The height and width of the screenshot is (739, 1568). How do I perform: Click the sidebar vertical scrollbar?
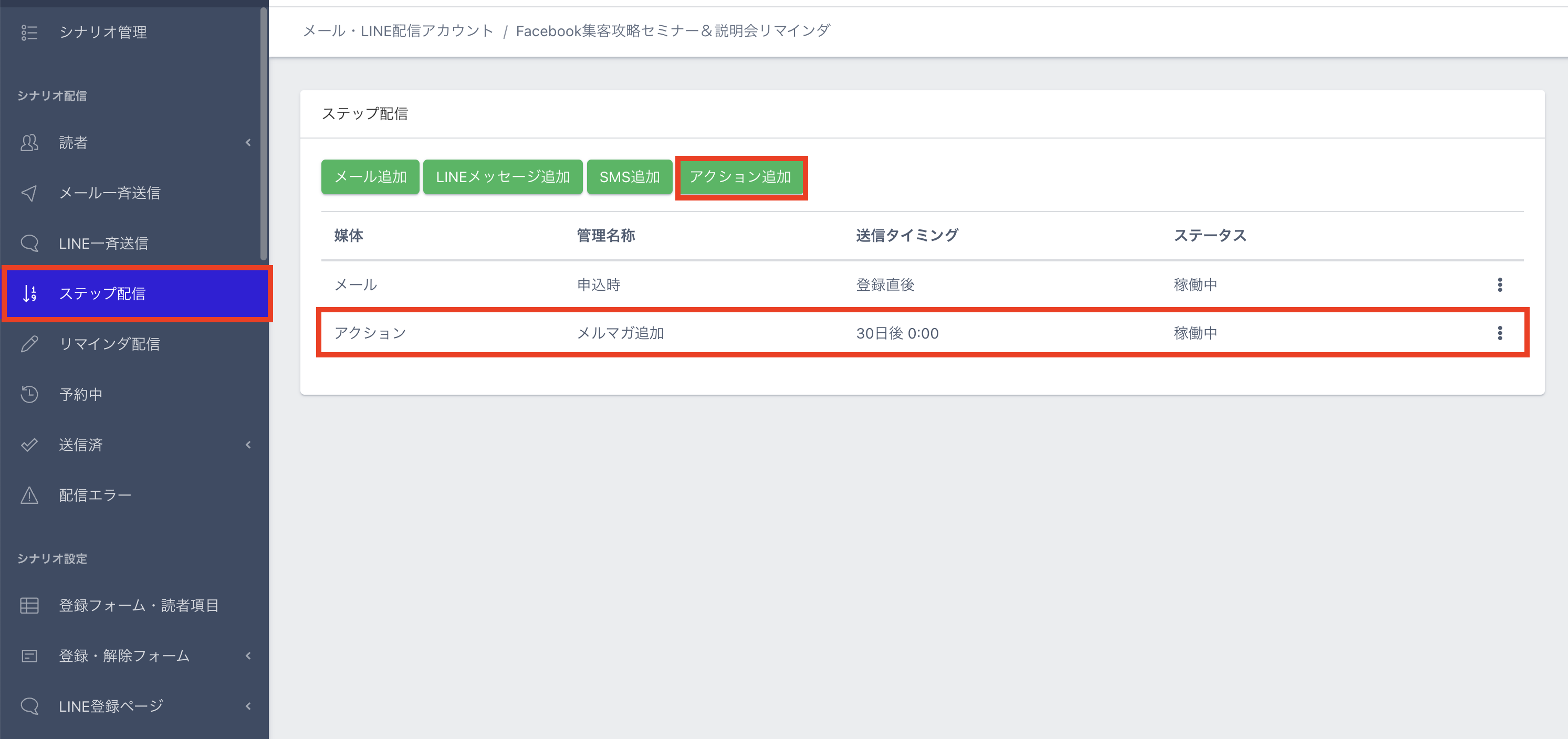264,134
